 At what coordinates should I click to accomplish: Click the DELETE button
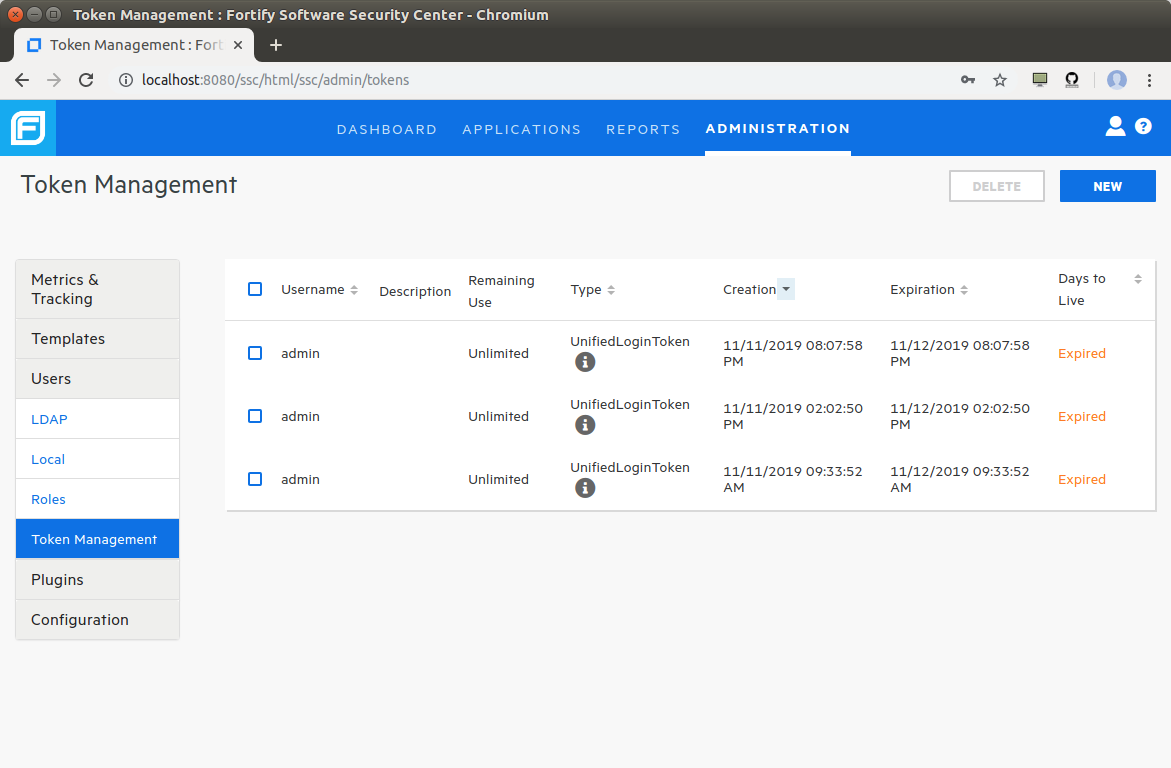996,186
